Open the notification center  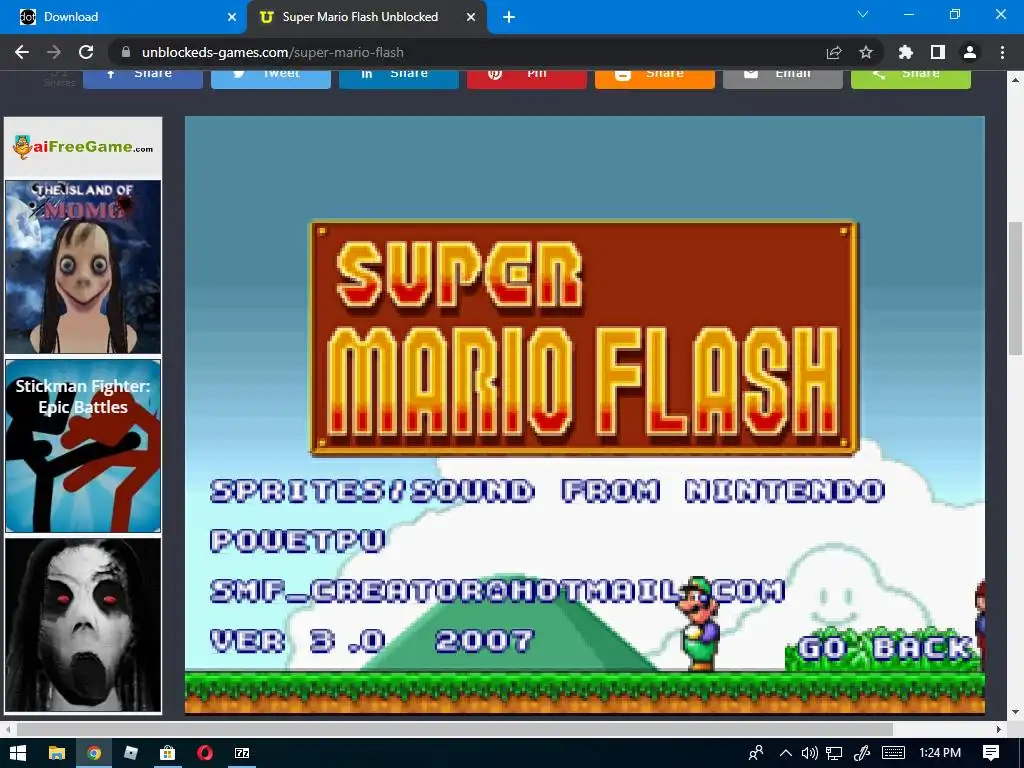[991, 753]
